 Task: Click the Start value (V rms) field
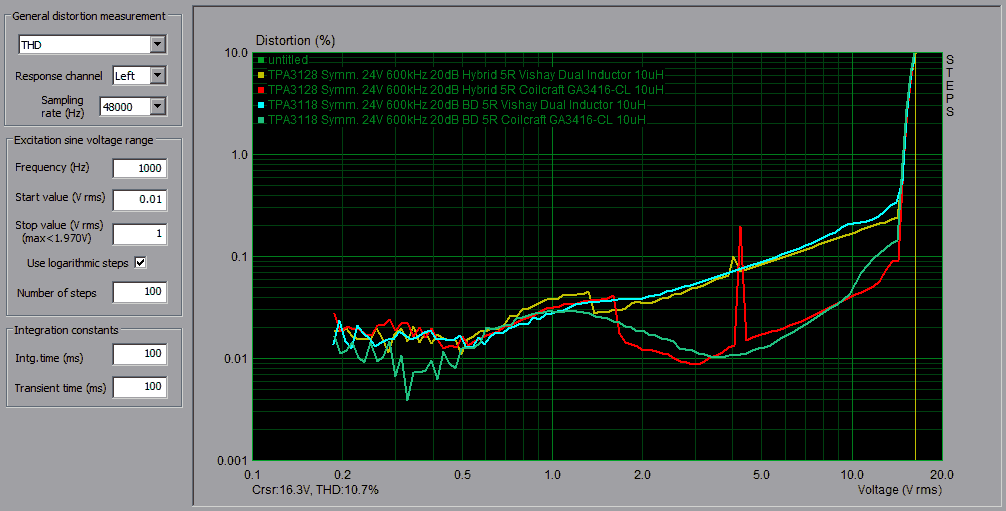(139, 200)
